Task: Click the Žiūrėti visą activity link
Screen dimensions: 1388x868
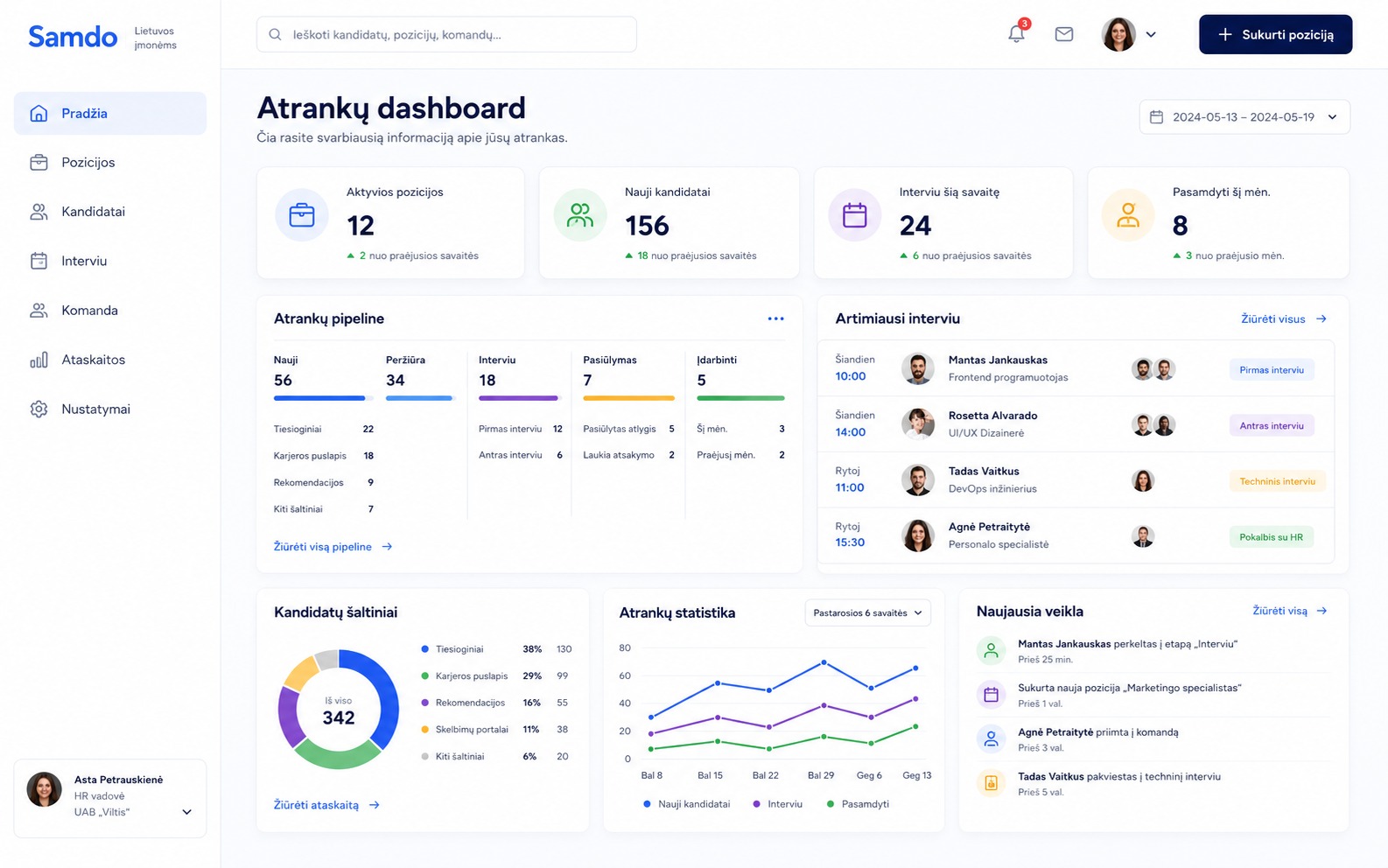Action: [x=1290, y=611]
